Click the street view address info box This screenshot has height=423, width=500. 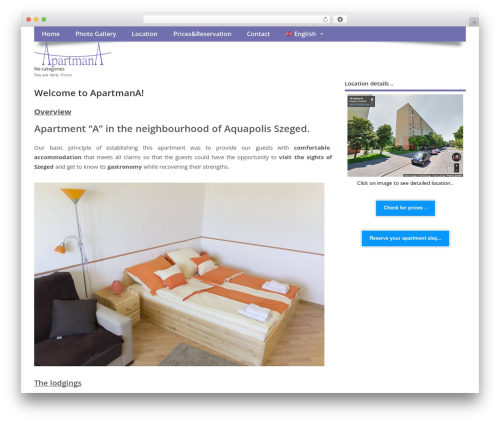pos(361,101)
